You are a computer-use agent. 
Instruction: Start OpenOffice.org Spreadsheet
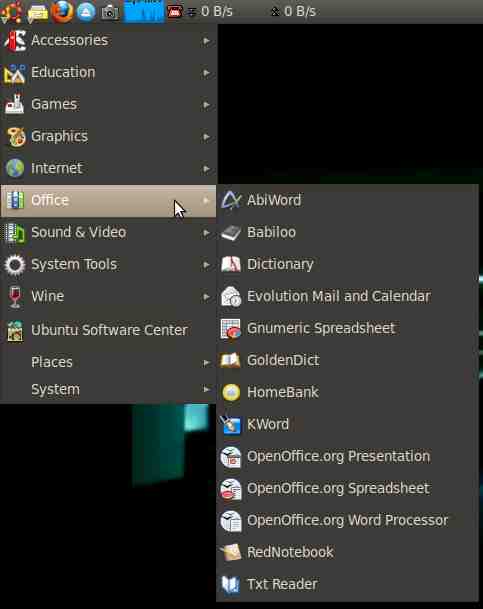tap(347, 489)
